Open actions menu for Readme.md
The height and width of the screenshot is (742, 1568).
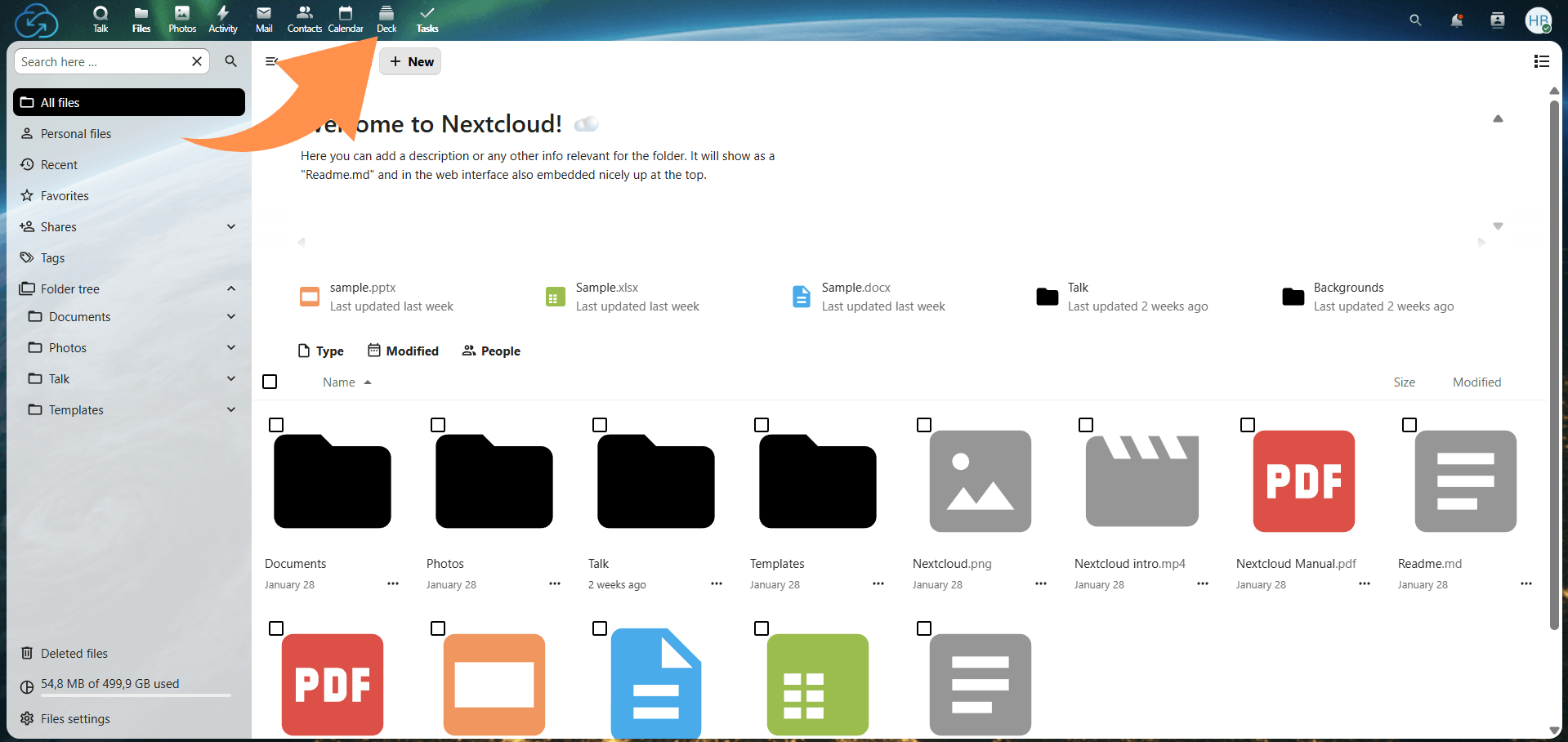point(1526,583)
